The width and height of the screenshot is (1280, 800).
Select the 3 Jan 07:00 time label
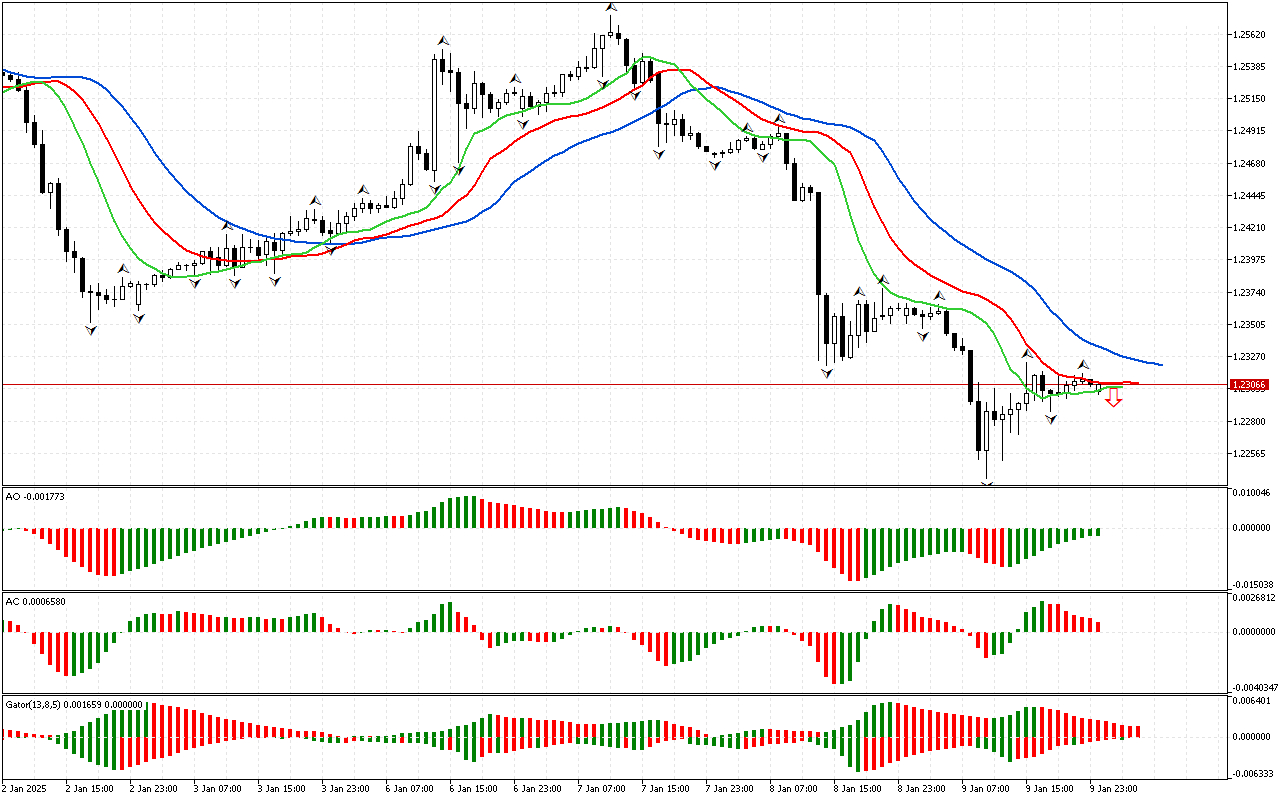click(217, 788)
